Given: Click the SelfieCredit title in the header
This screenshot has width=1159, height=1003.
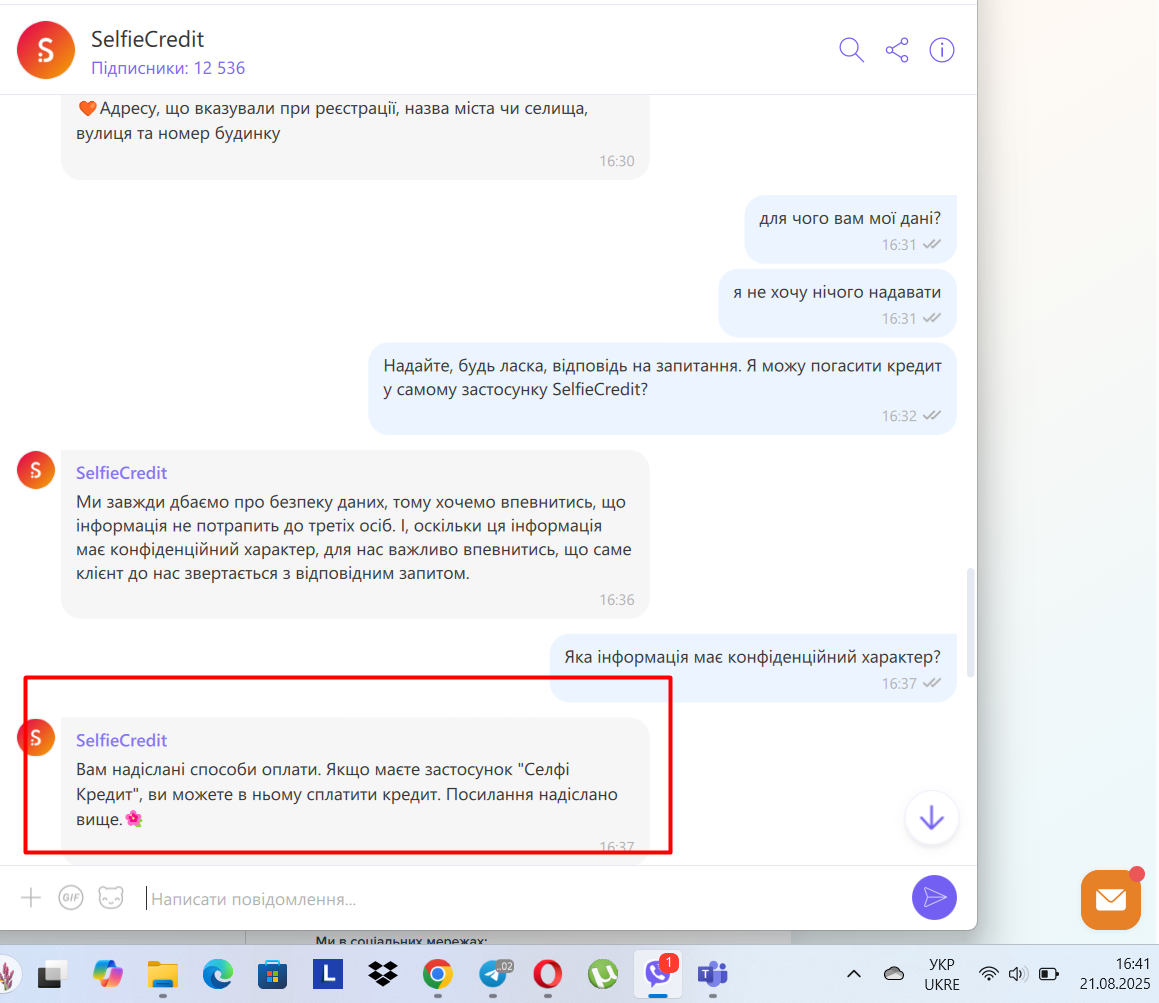Looking at the screenshot, I should 147,39.
